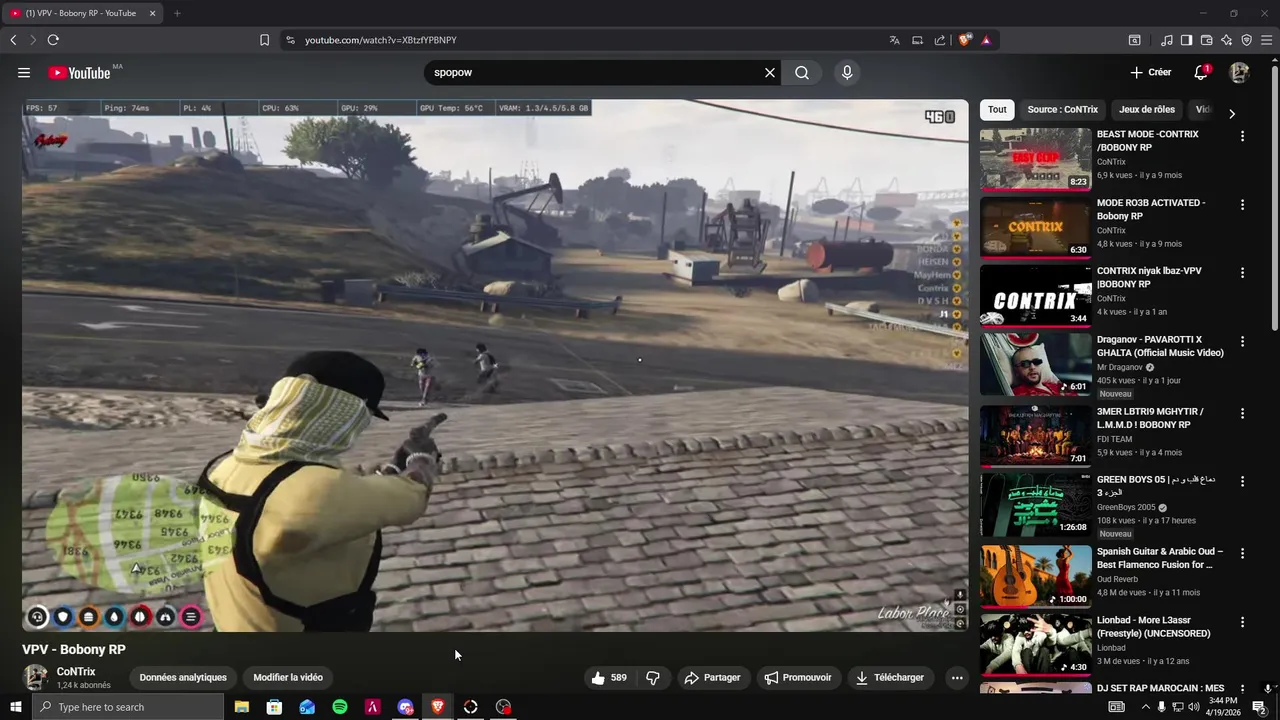Open the Brave playlist music icon
The height and width of the screenshot is (720, 1280).
[x=1167, y=40]
